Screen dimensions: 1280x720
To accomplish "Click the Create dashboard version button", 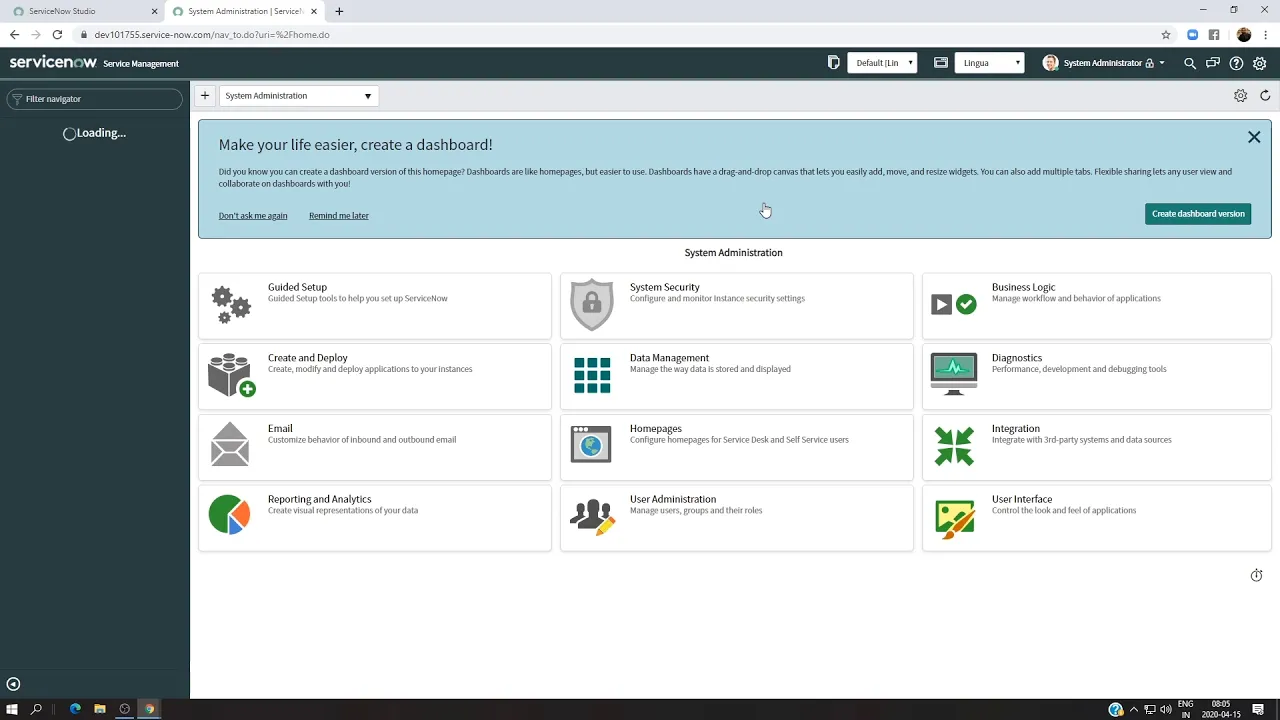I will click(1197, 213).
